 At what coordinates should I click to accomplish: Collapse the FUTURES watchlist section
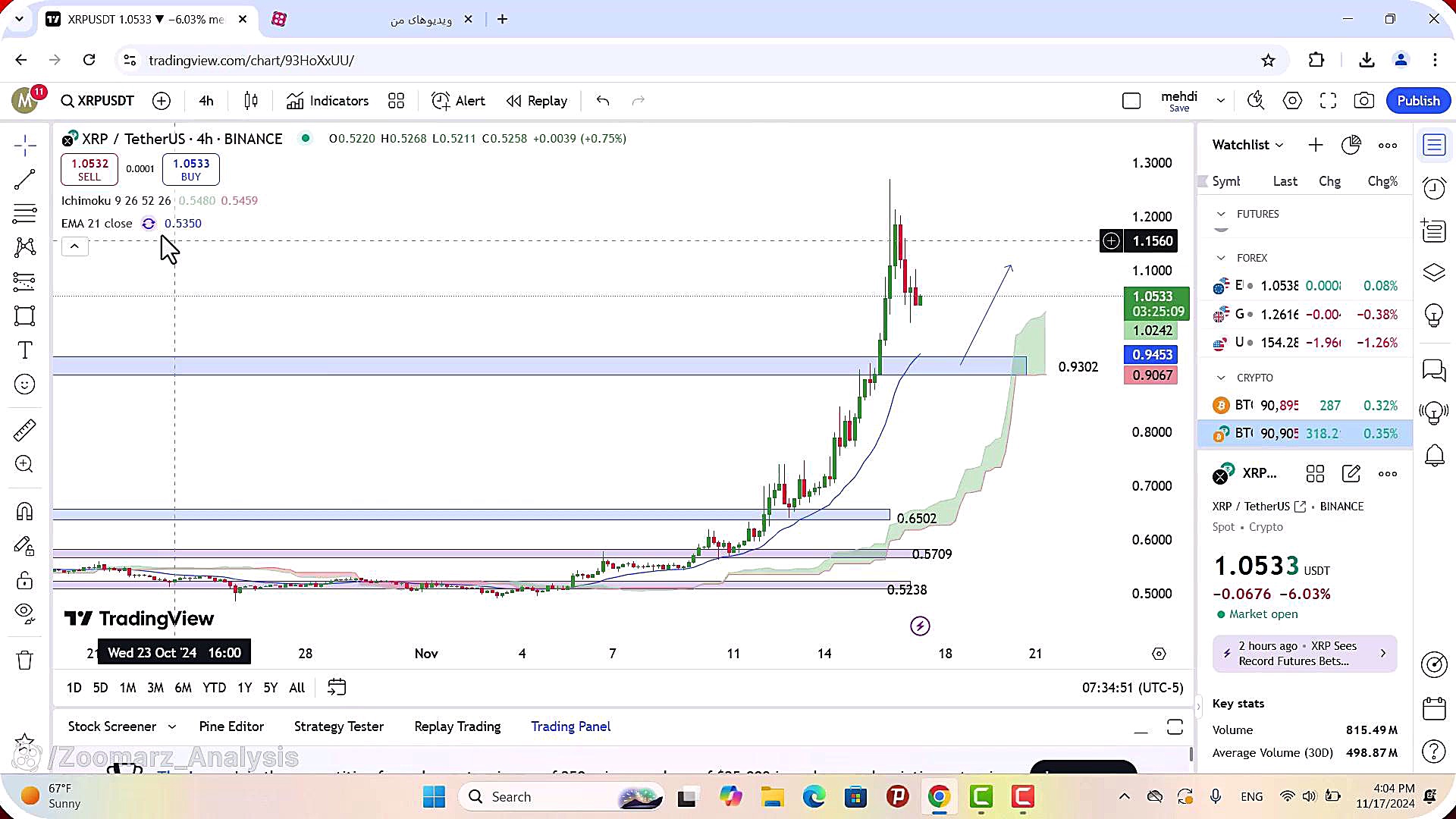[1221, 214]
